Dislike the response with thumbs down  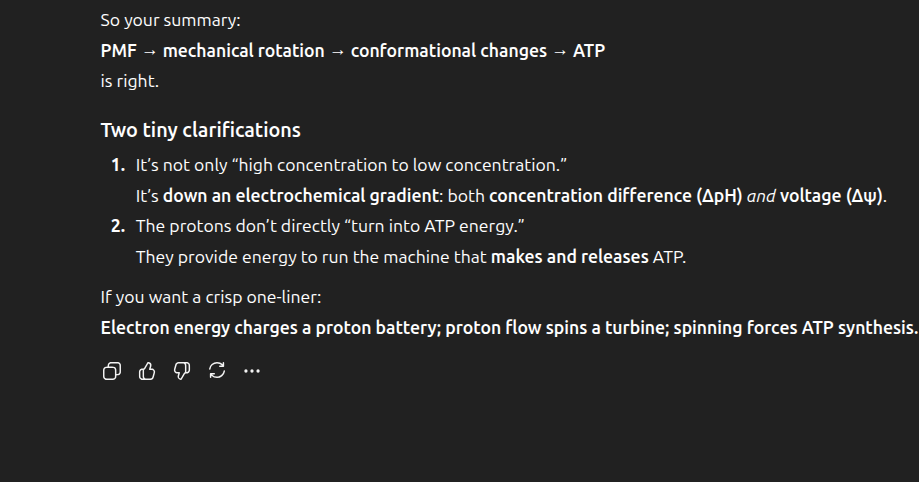pyautogui.click(x=182, y=371)
